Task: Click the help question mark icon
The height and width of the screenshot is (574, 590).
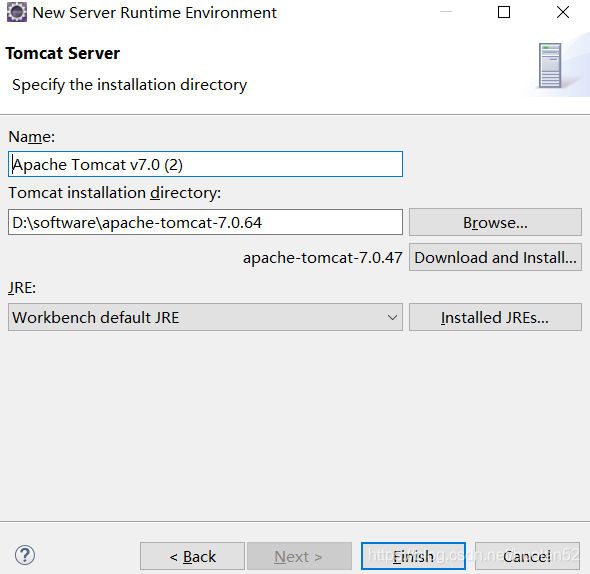Action: click(x=25, y=555)
